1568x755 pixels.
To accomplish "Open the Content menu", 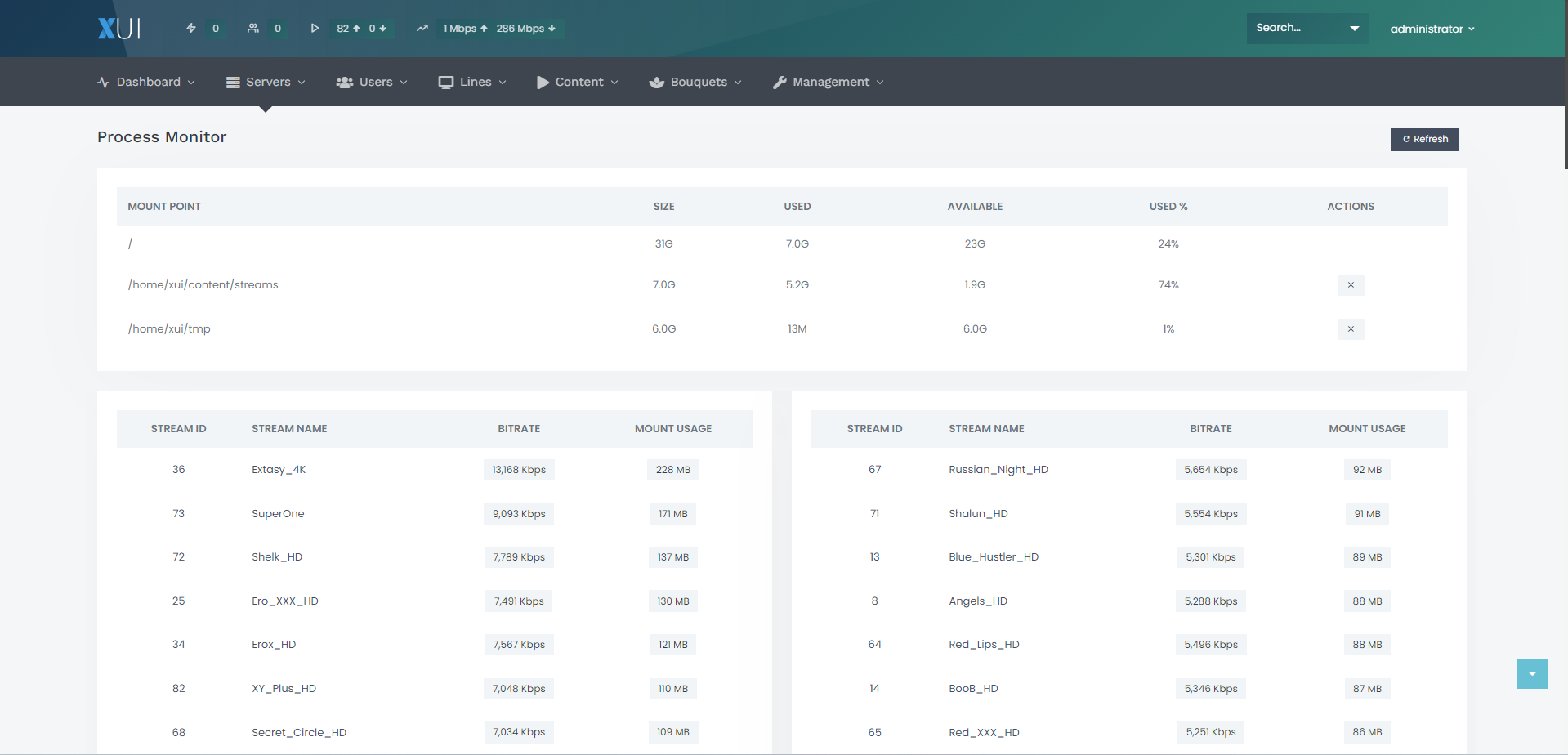I will [578, 82].
